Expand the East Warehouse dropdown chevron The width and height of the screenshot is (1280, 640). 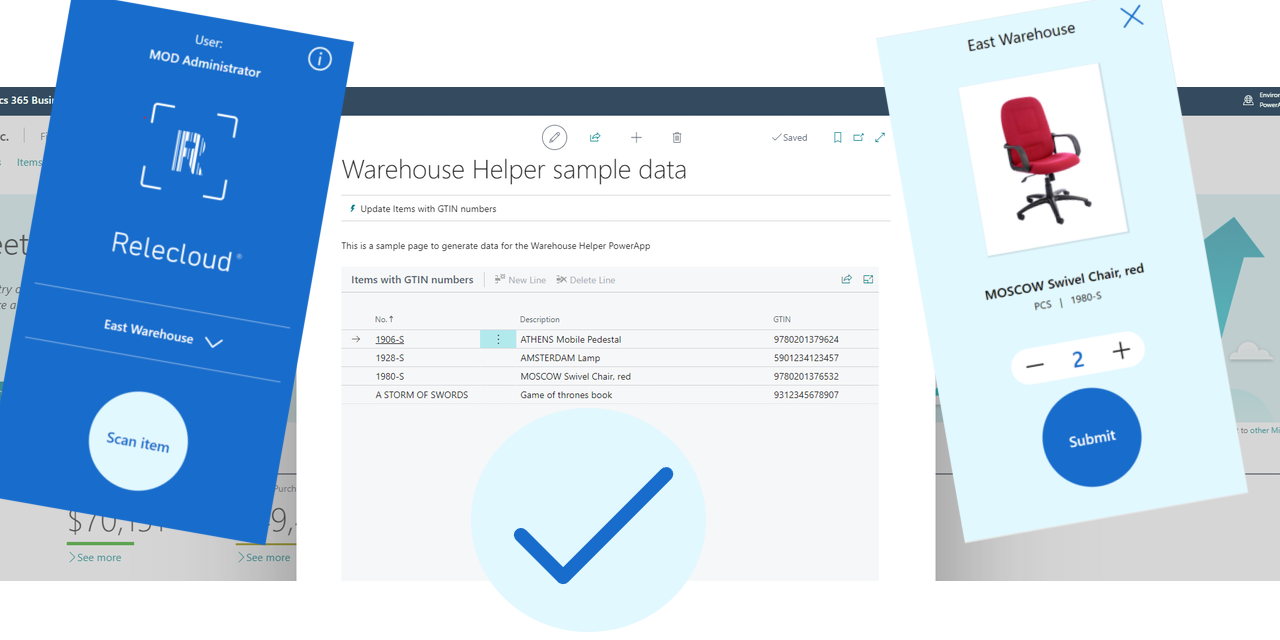click(213, 342)
